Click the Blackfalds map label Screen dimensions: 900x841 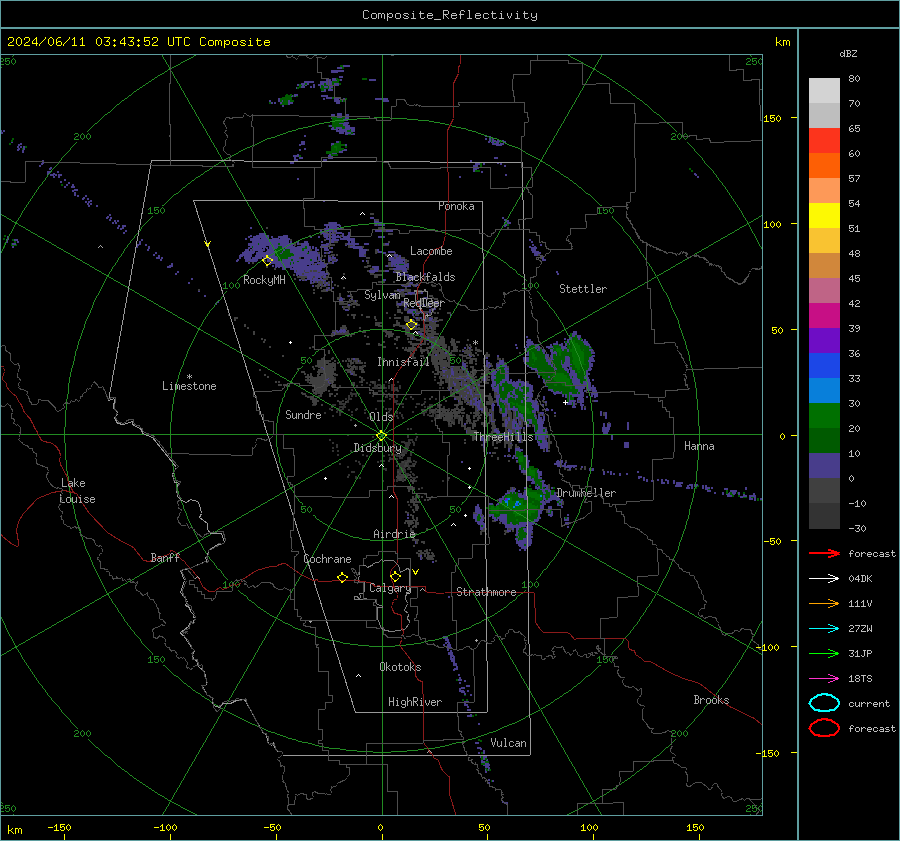point(425,277)
